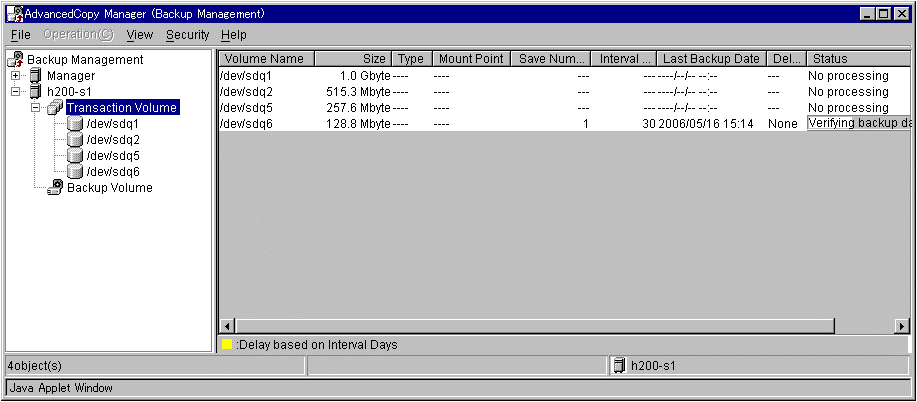Click the disk icon beside /dev/sdq1 in tree

click(x=74, y=123)
